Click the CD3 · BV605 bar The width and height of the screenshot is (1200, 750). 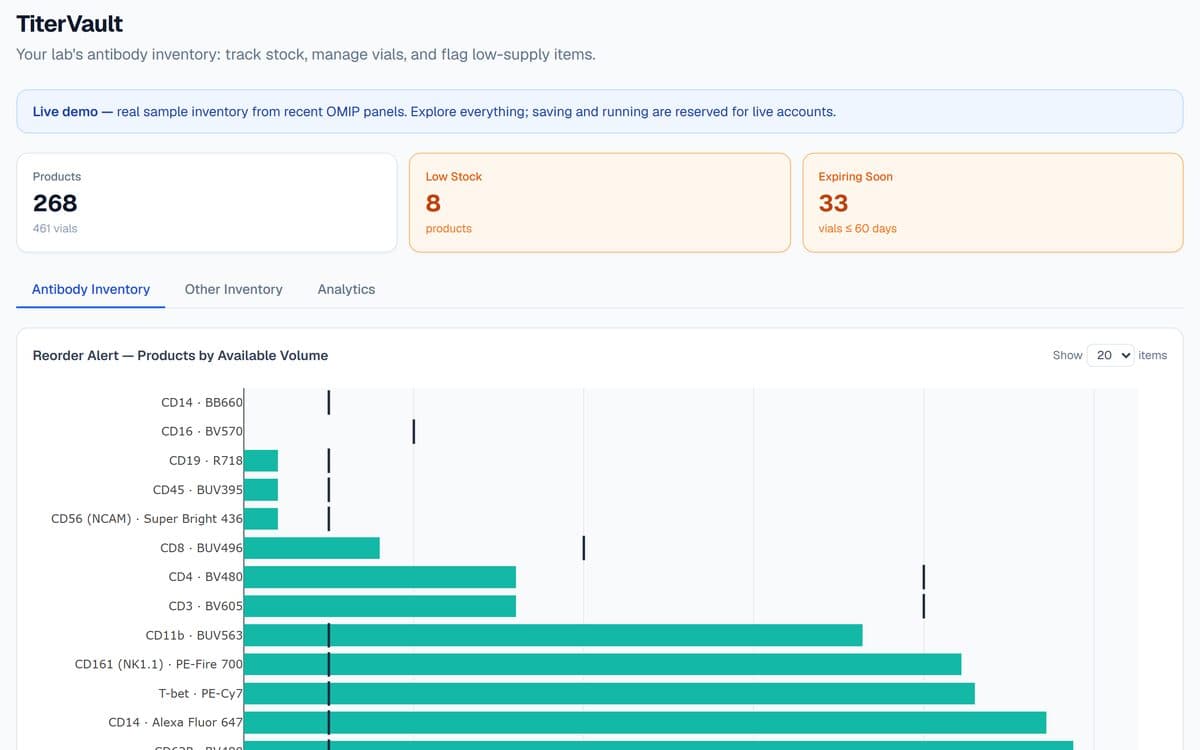380,606
